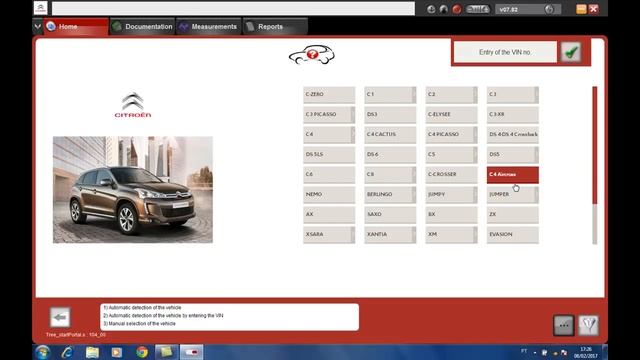Select the JUMPER model button
The height and width of the screenshot is (360, 640).
[513, 194]
